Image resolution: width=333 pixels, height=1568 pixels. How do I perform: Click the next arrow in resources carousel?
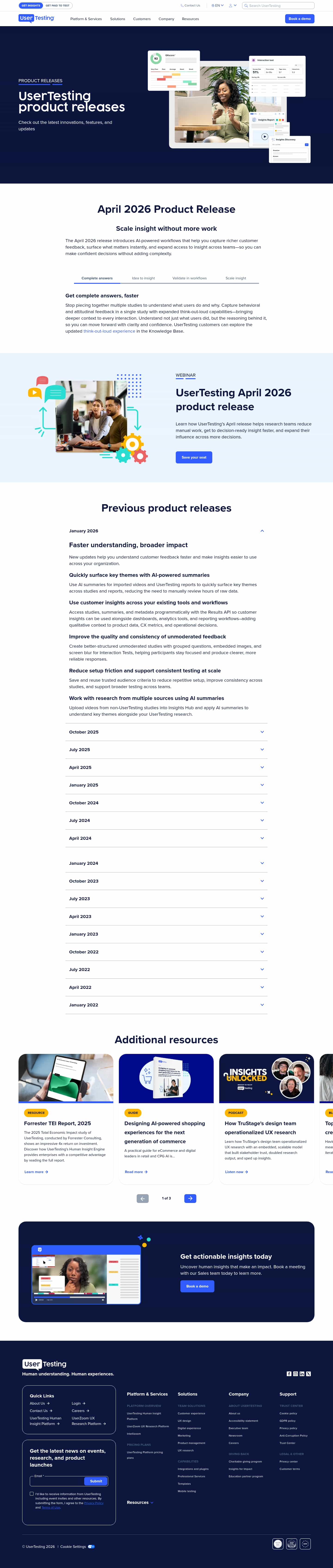pyautogui.click(x=190, y=1199)
